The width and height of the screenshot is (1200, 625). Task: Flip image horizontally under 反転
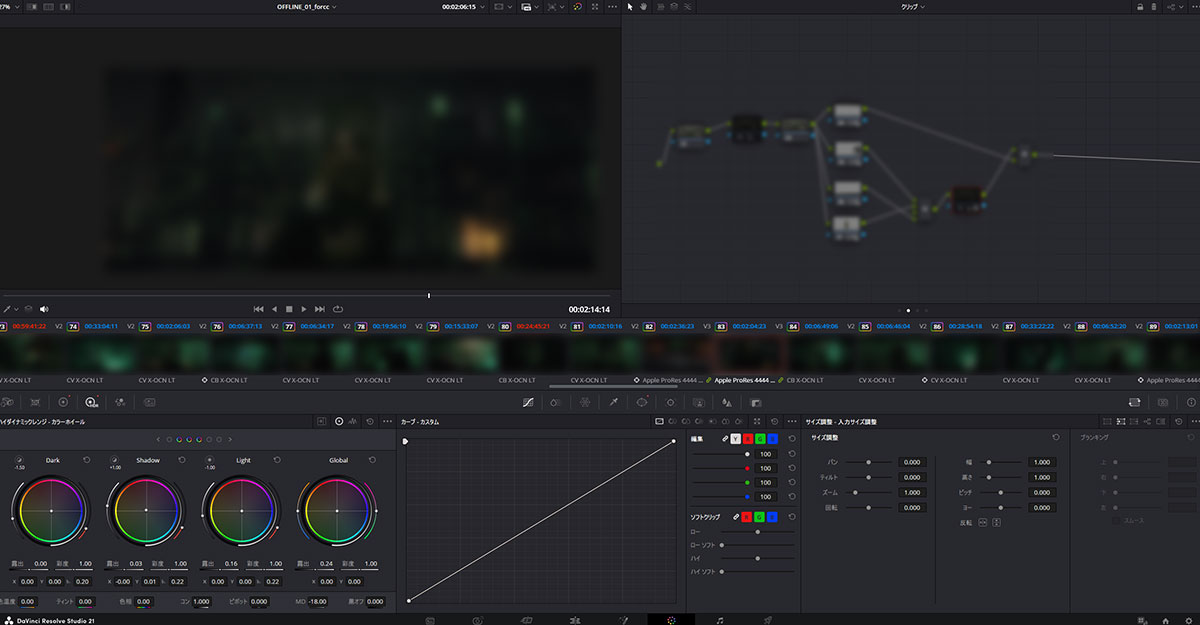[x=983, y=522]
